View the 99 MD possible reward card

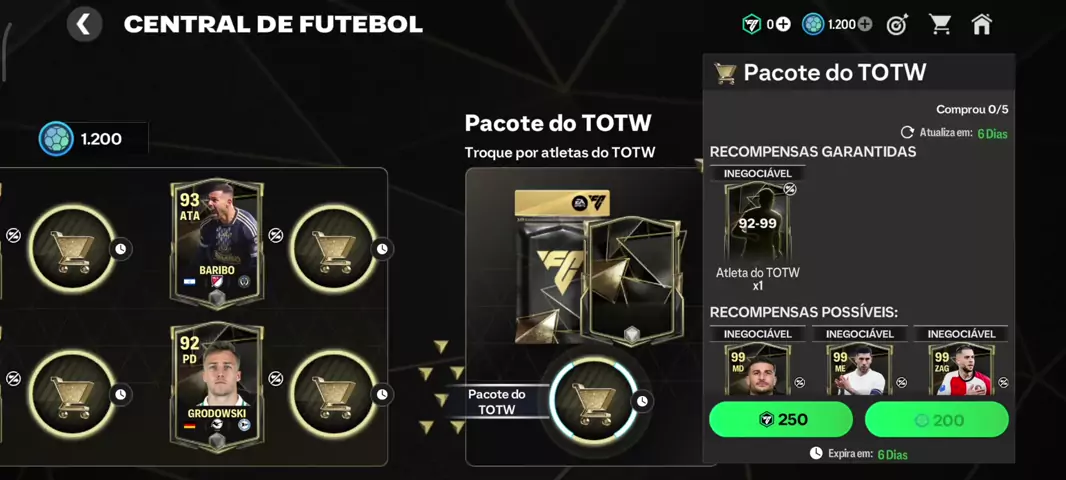pyautogui.click(x=757, y=369)
